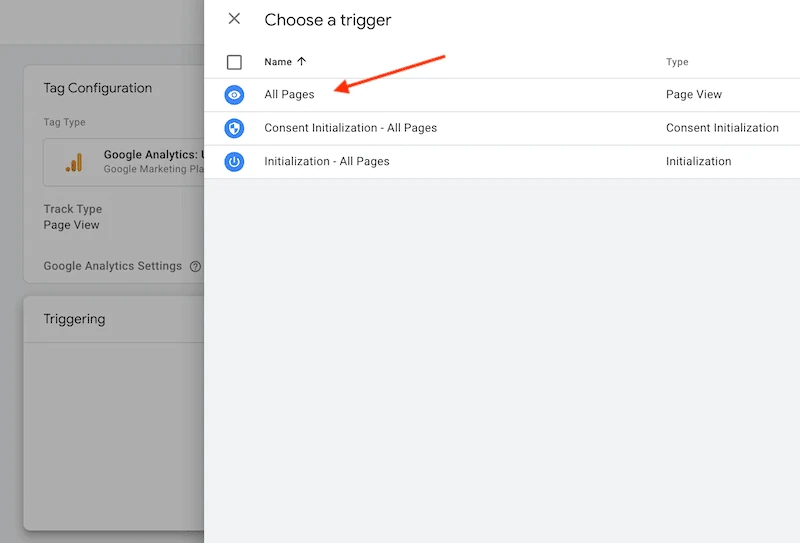Click the power icon for Initialization trigger
Screen dimensions: 800x543
(x=234, y=162)
